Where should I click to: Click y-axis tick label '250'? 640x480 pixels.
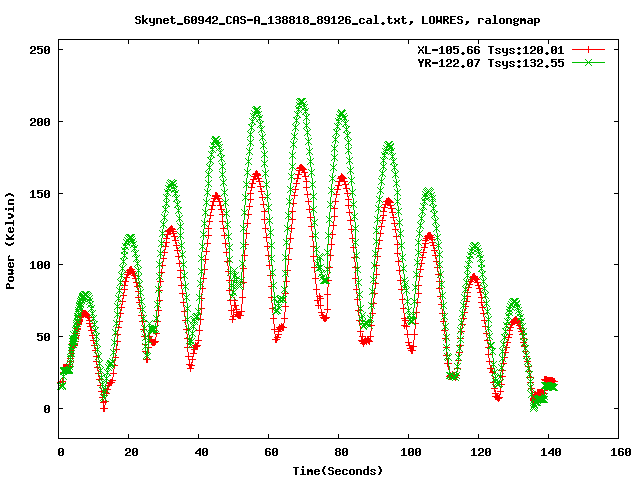click(40, 50)
